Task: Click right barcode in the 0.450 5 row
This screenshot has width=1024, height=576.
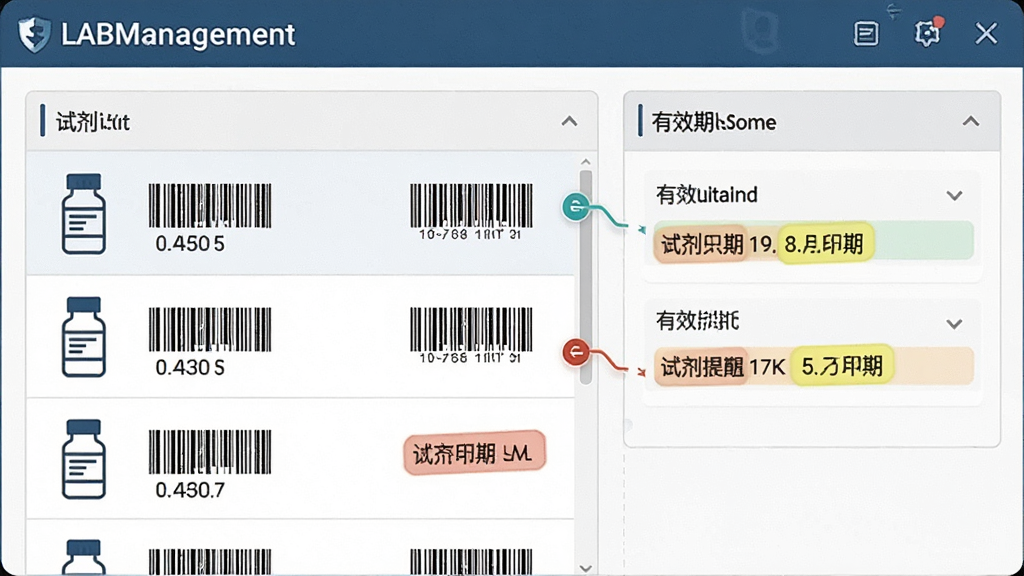Action: (471, 205)
